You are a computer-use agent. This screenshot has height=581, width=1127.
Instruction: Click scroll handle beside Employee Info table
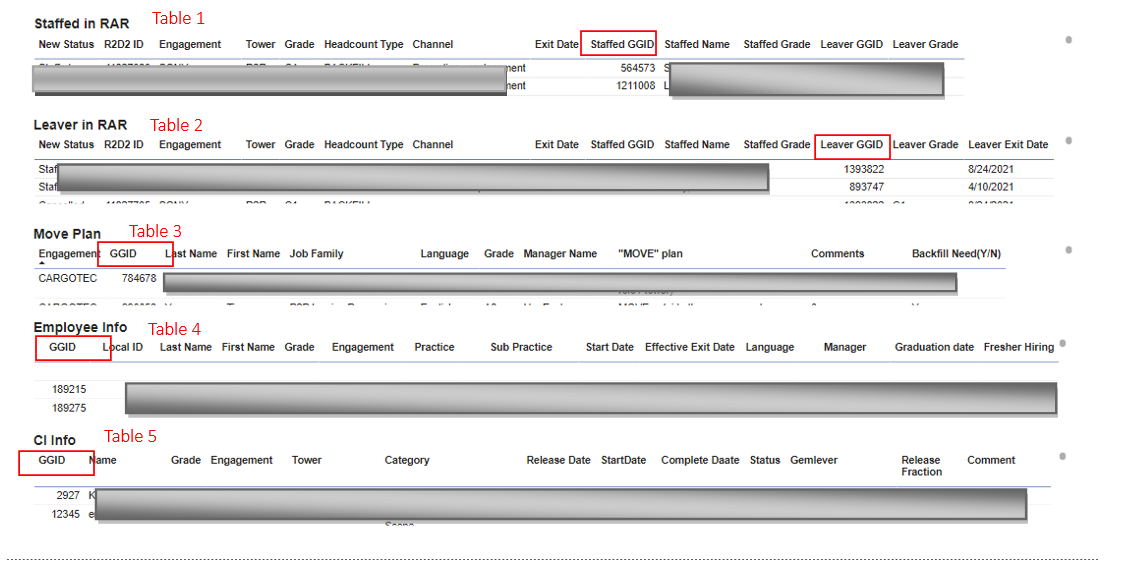[1063, 344]
